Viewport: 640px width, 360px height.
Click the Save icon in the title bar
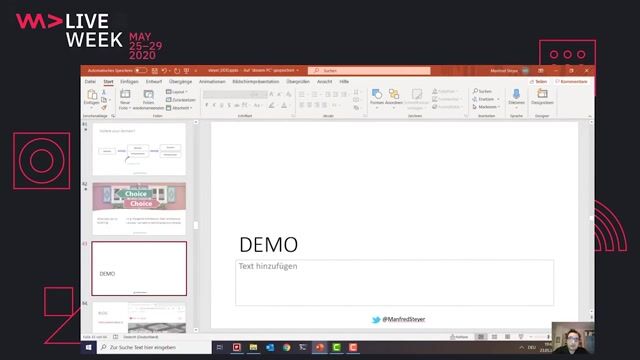(x=155, y=71)
